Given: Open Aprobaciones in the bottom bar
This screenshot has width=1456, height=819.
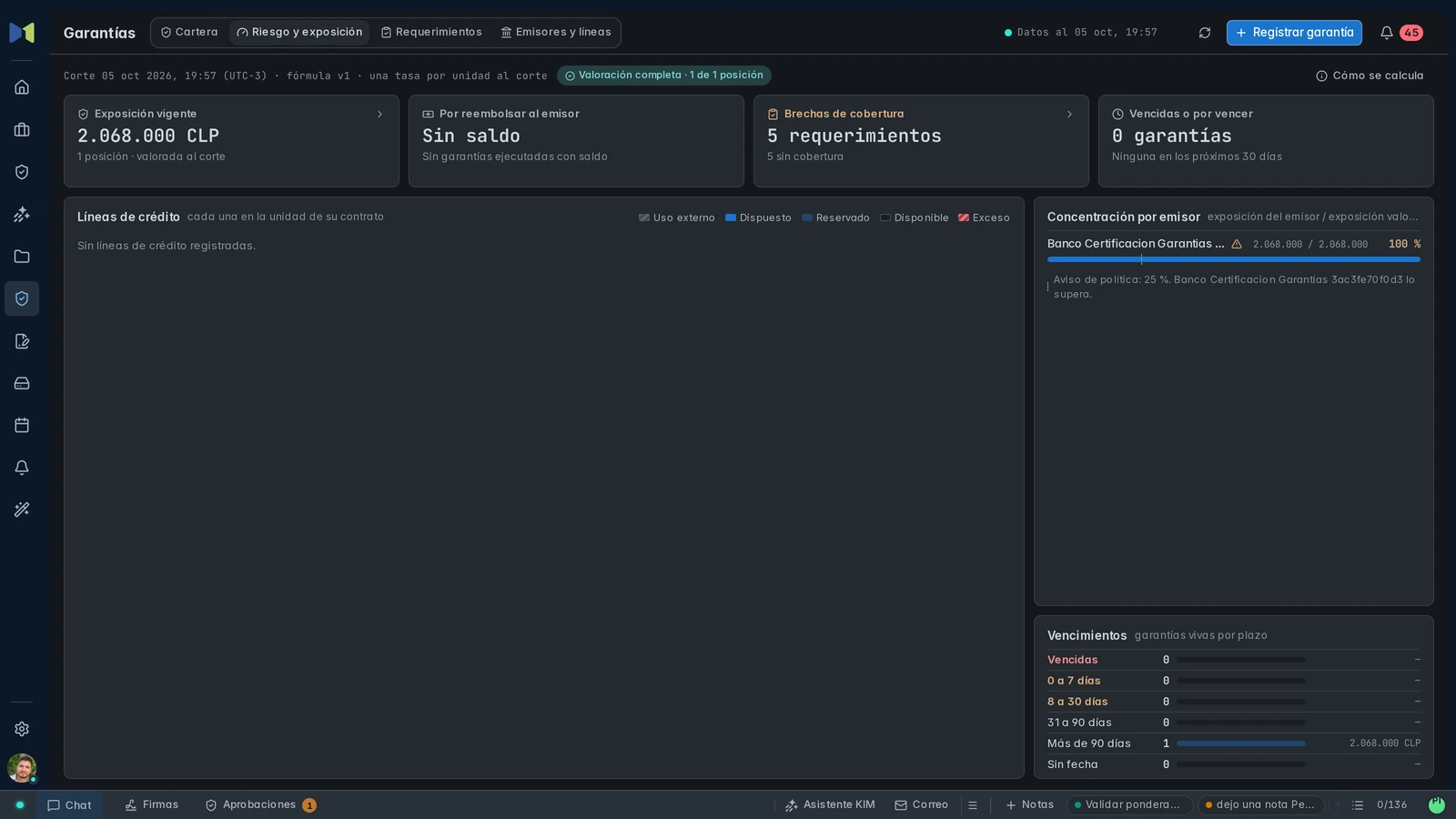Looking at the screenshot, I should 260,805.
